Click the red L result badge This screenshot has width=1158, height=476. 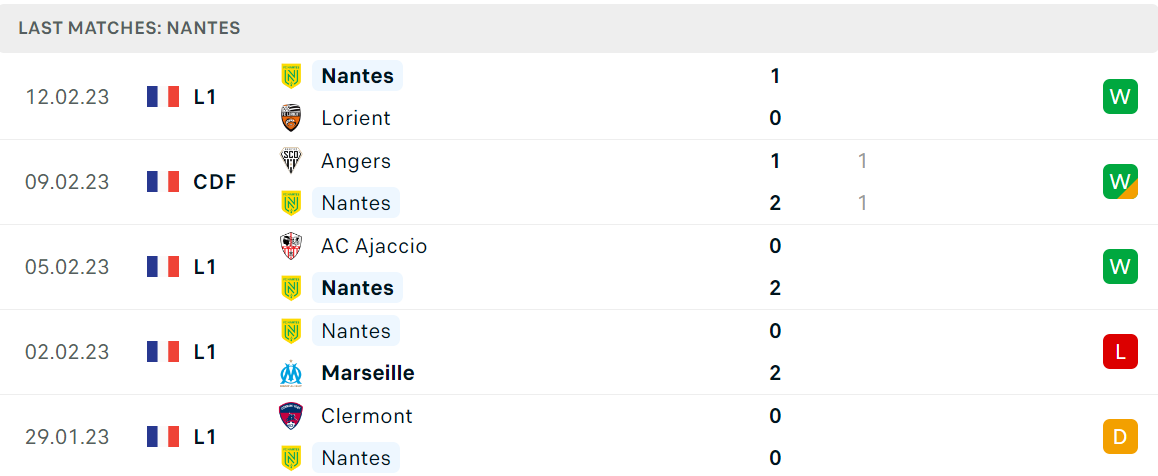tap(1120, 352)
